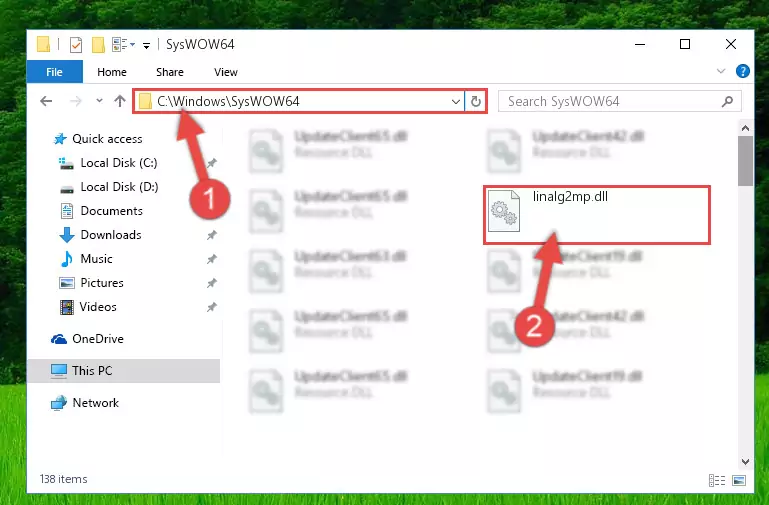The width and height of the screenshot is (769, 505).
Task: Click the pin icon next to Pictures
Action: tap(211, 283)
